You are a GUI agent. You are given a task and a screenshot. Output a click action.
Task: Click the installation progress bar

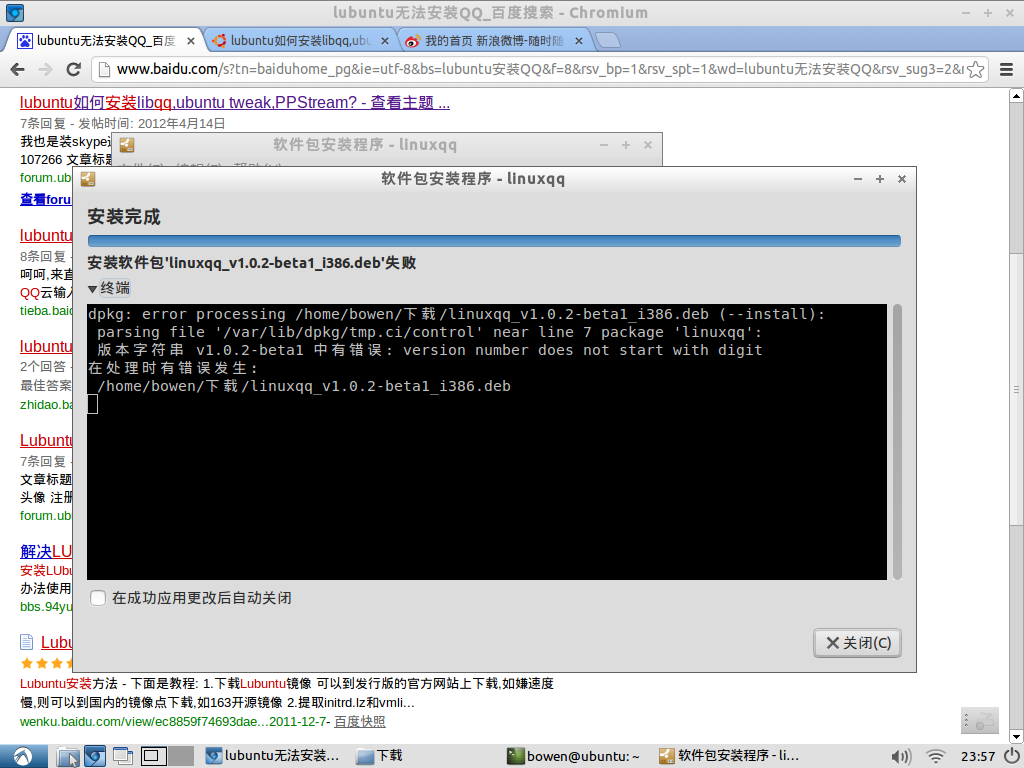point(494,241)
